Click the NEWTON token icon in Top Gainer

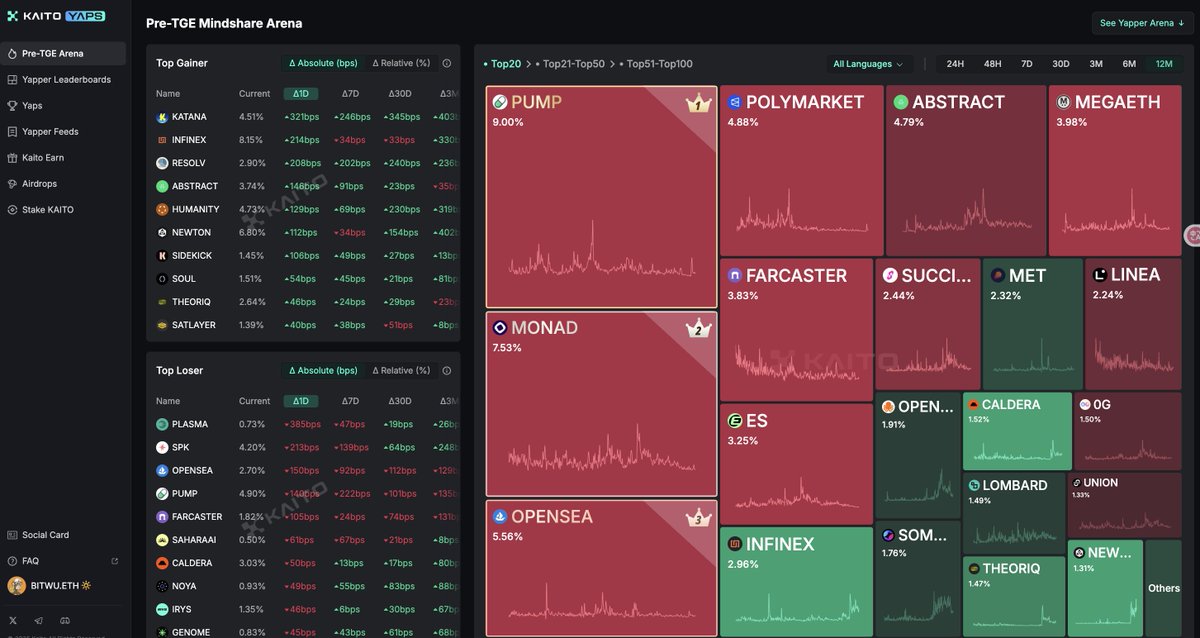tap(162, 232)
